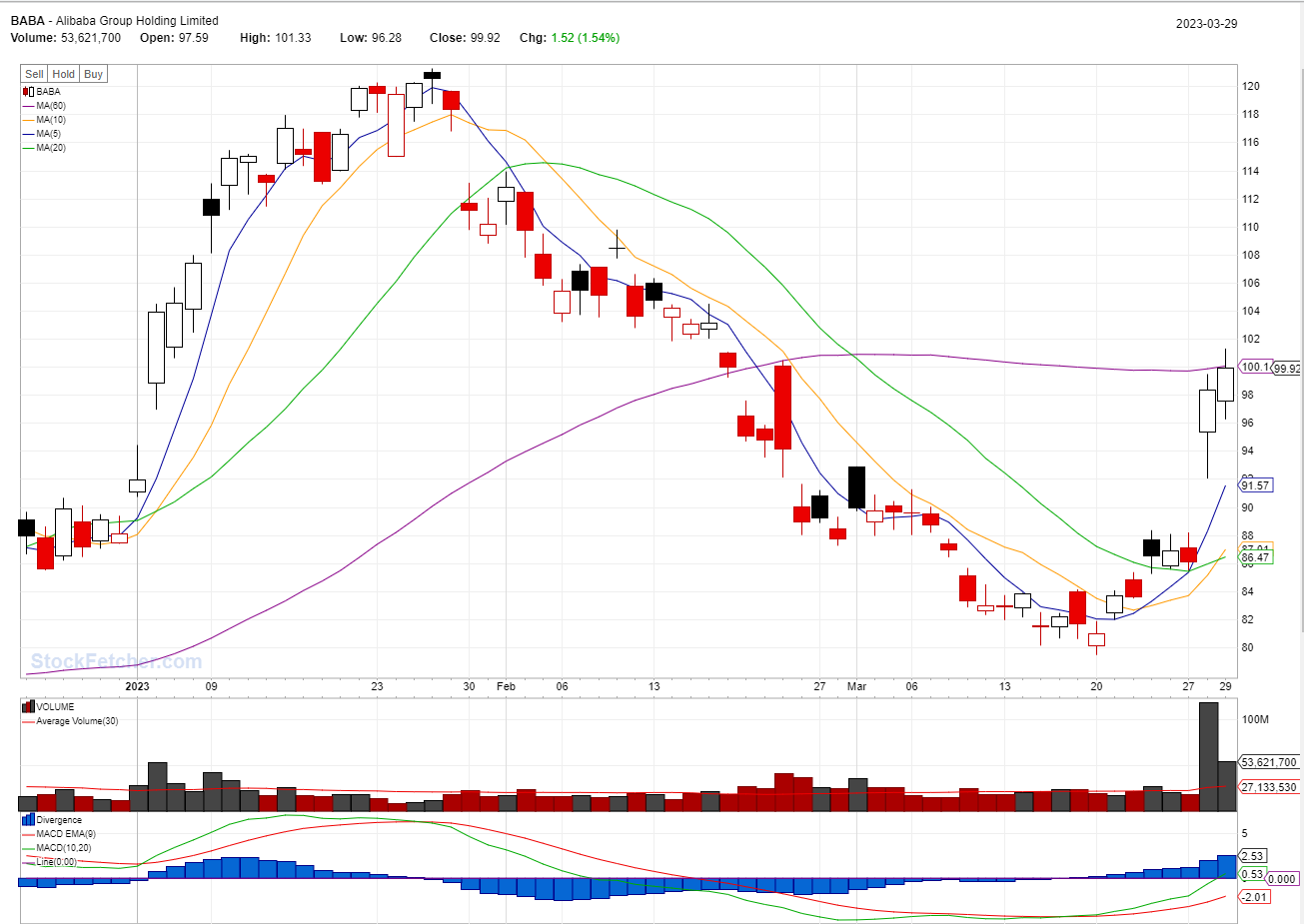This screenshot has width=1304, height=924.
Task: Click the 100M volume axis label
Action: (1255, 719)
